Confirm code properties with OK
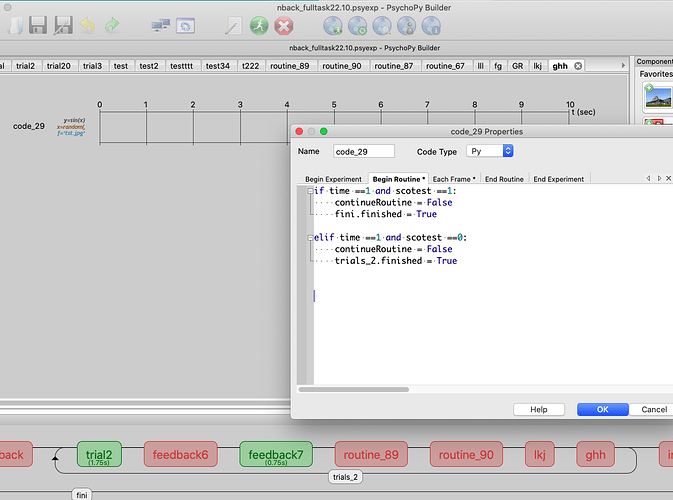 pos(603,409)
